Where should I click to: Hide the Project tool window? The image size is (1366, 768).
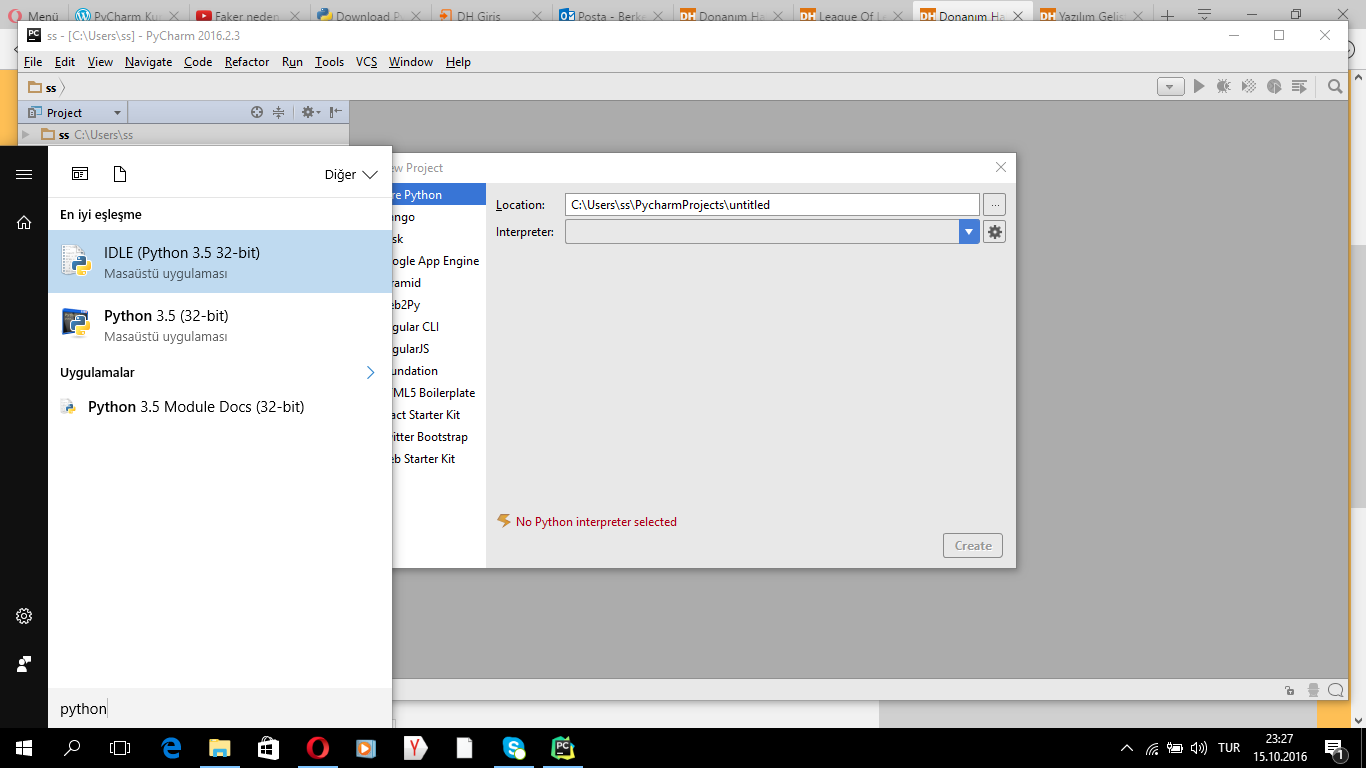[x=336, y=112]
